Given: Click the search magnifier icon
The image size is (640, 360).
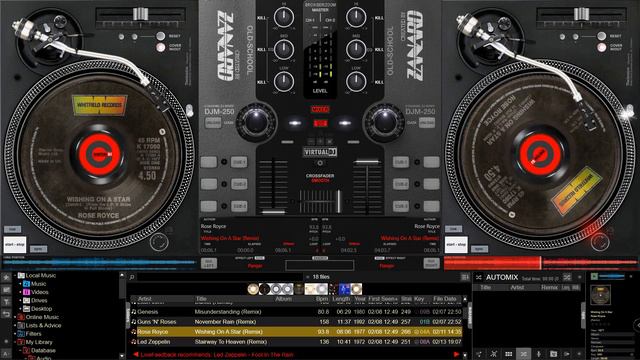Looking at the screenshot, I should pos(132,277).
